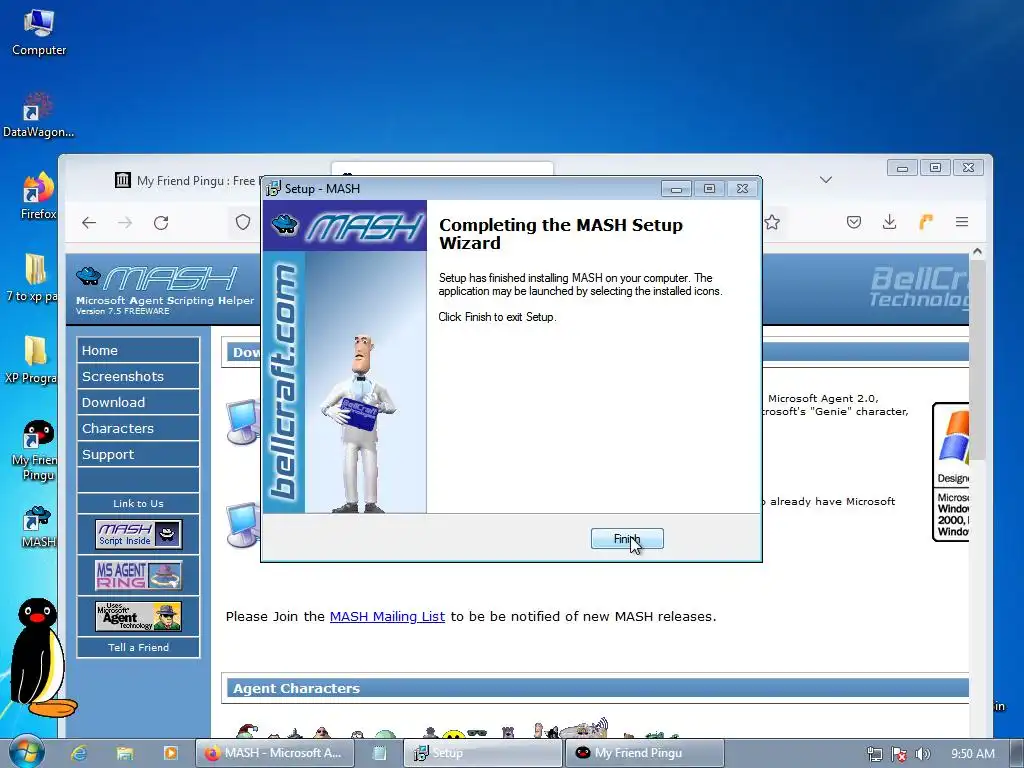Open the Computer desktop icon

click(39, 33)
